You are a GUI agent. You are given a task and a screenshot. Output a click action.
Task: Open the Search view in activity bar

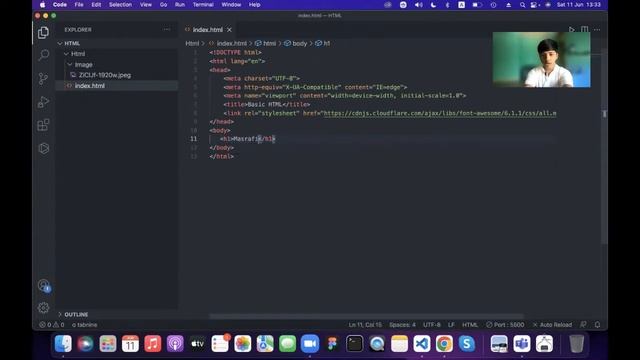point(43,55)
